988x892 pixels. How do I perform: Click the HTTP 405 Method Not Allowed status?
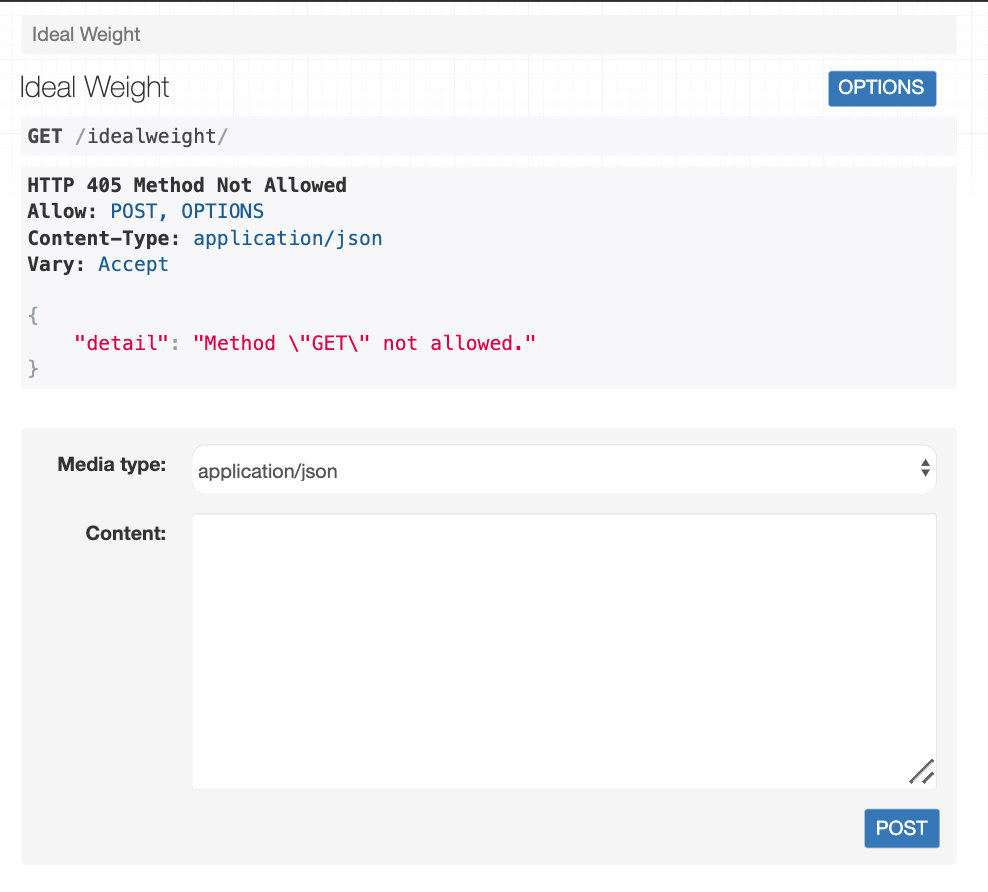click(187, 185)
